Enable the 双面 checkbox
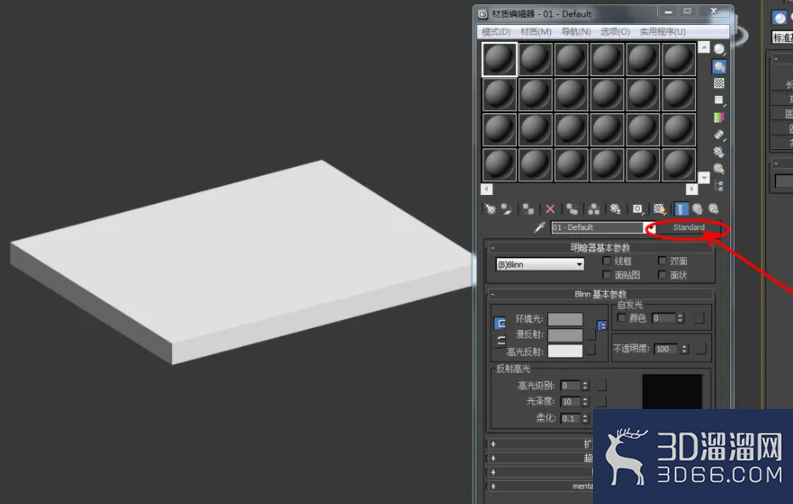 coord(662,261)
